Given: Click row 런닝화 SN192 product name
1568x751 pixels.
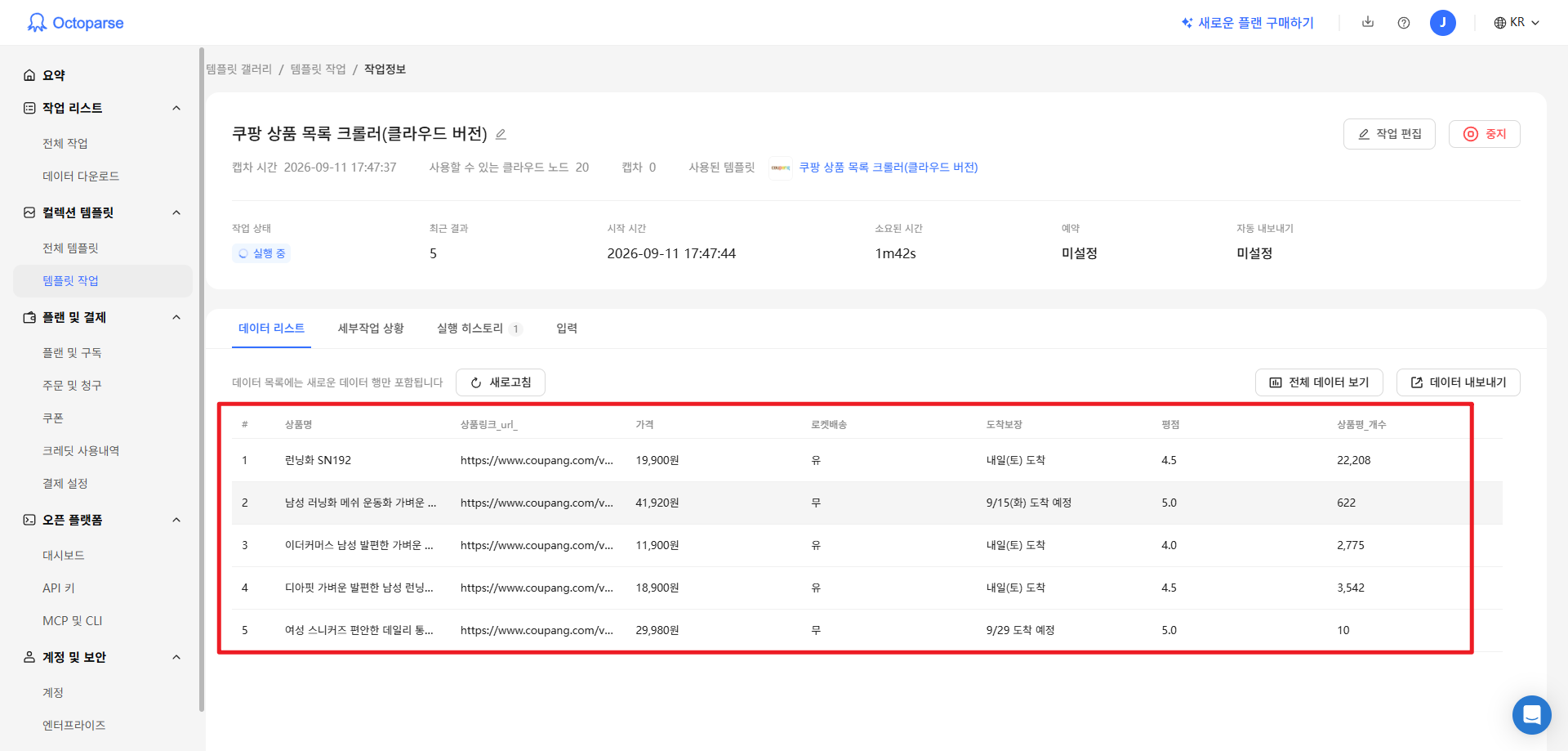Looking at the screenshot, I should (318, 460).
